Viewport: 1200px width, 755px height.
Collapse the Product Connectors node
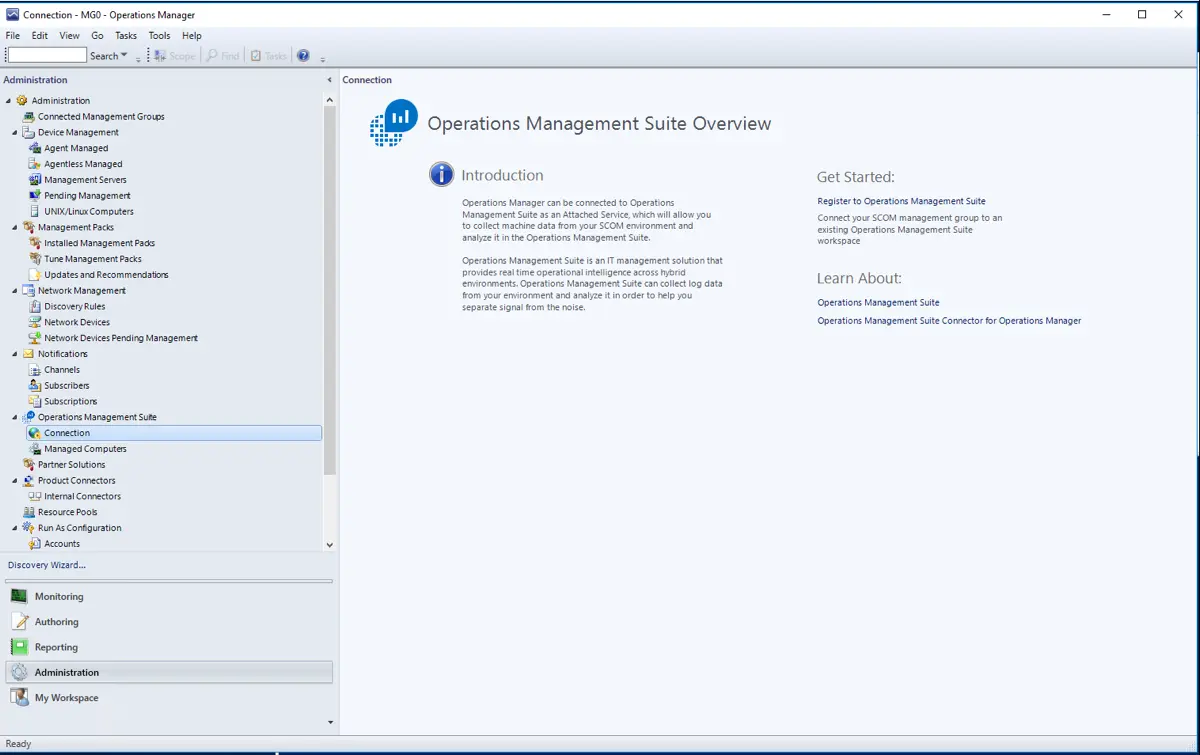tap(15, 481)
